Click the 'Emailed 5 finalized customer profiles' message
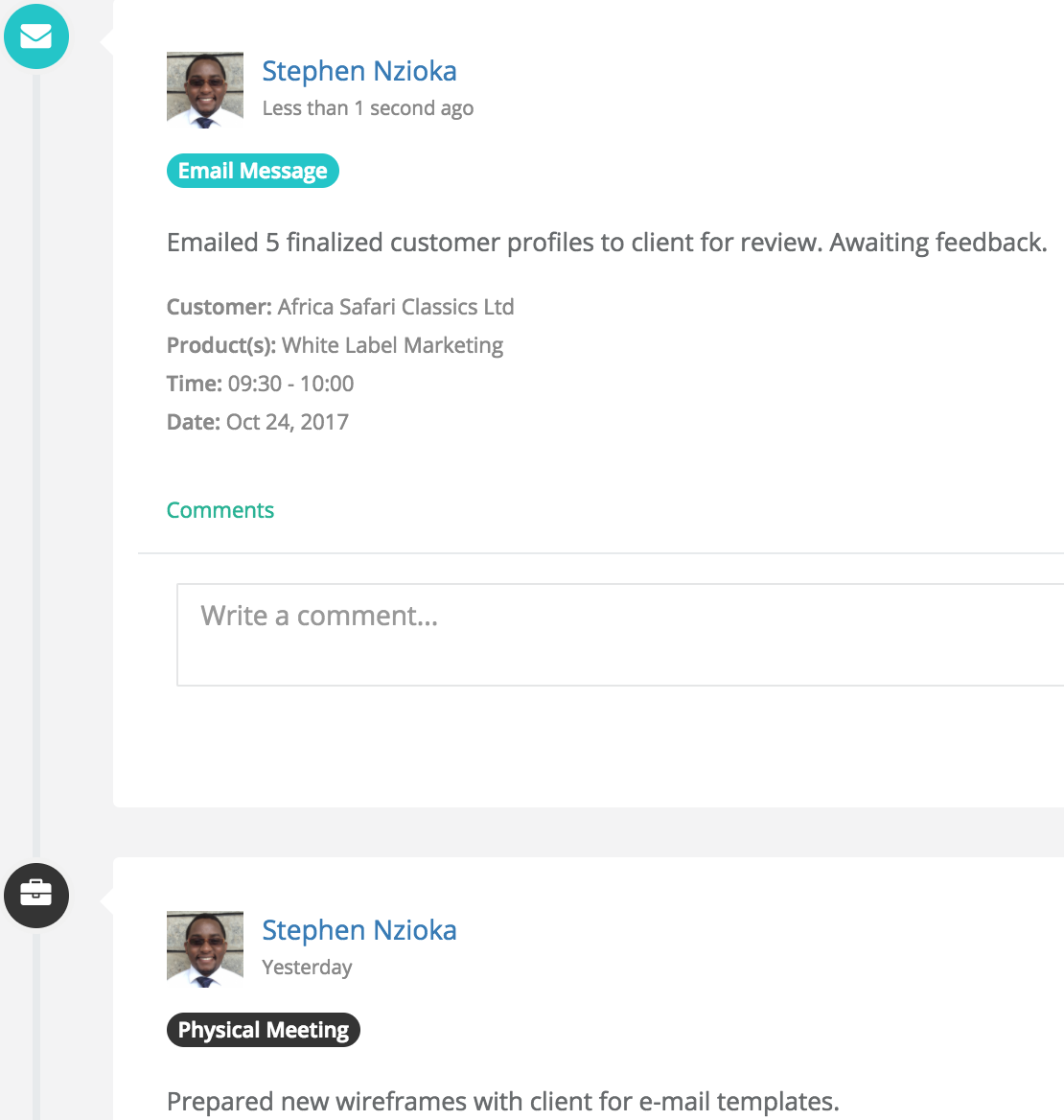Viewport: 1064px width, 1120px height. (x=607, y=243)
